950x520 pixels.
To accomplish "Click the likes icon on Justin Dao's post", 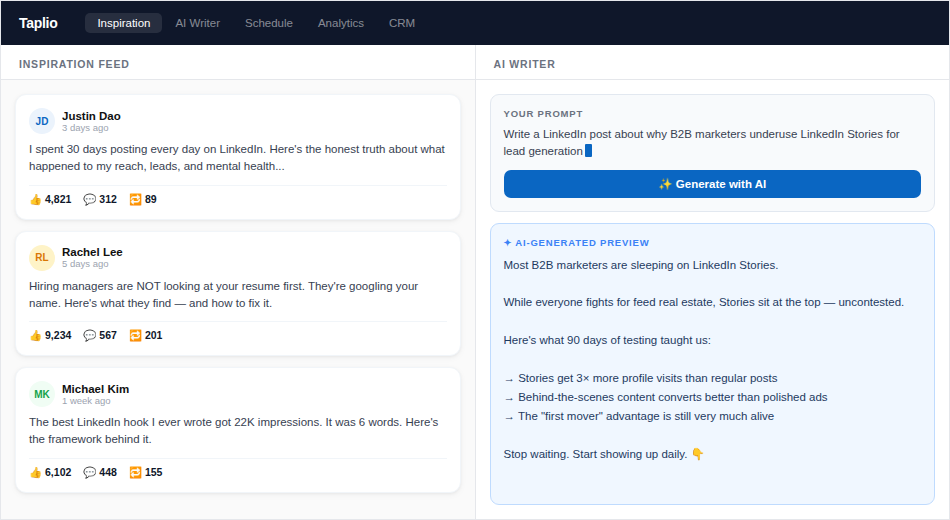I will point(35,199).
